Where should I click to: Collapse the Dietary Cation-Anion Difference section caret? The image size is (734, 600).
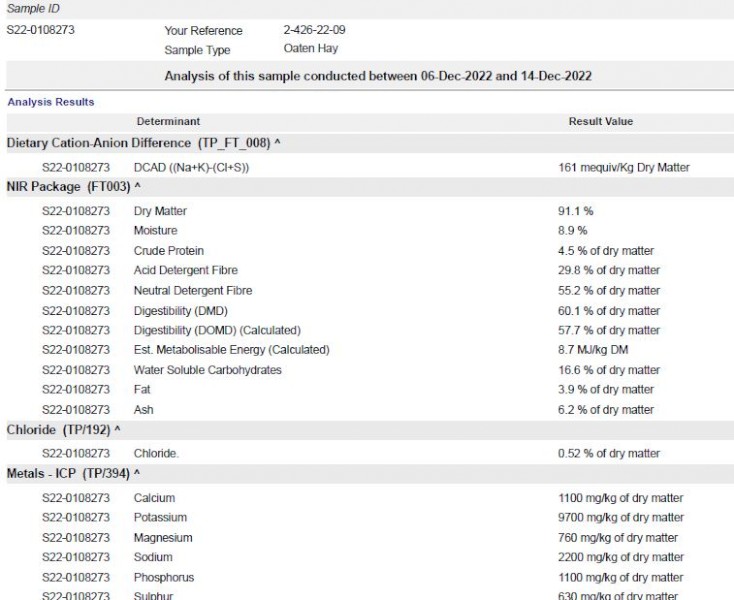pos(277,144)
